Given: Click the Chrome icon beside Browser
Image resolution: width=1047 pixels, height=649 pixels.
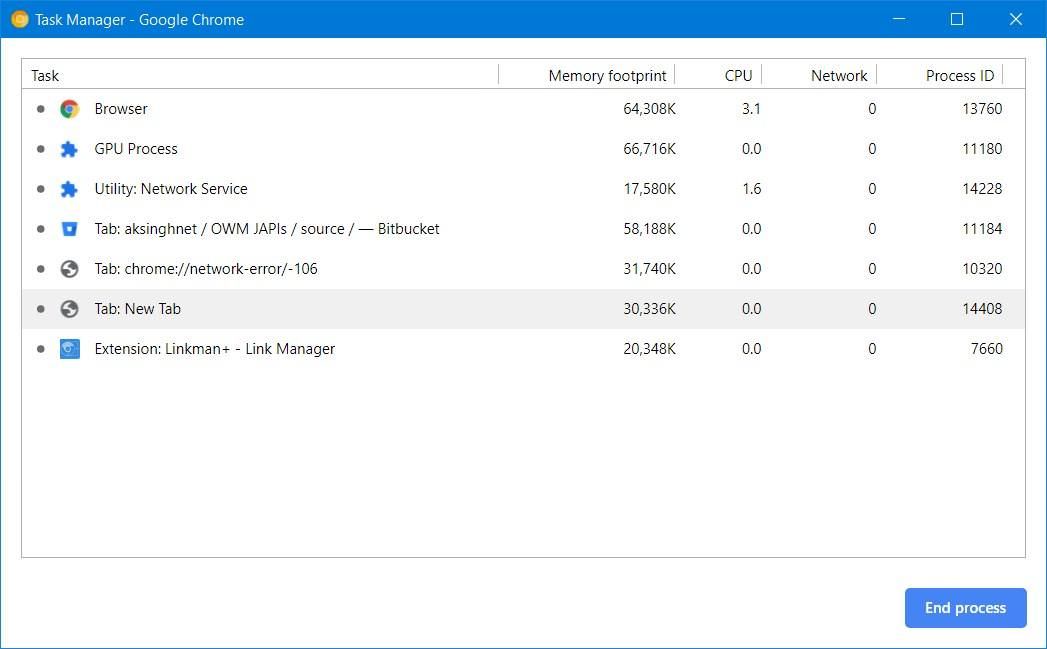Looking at the screenshot, I should [69, 109].
